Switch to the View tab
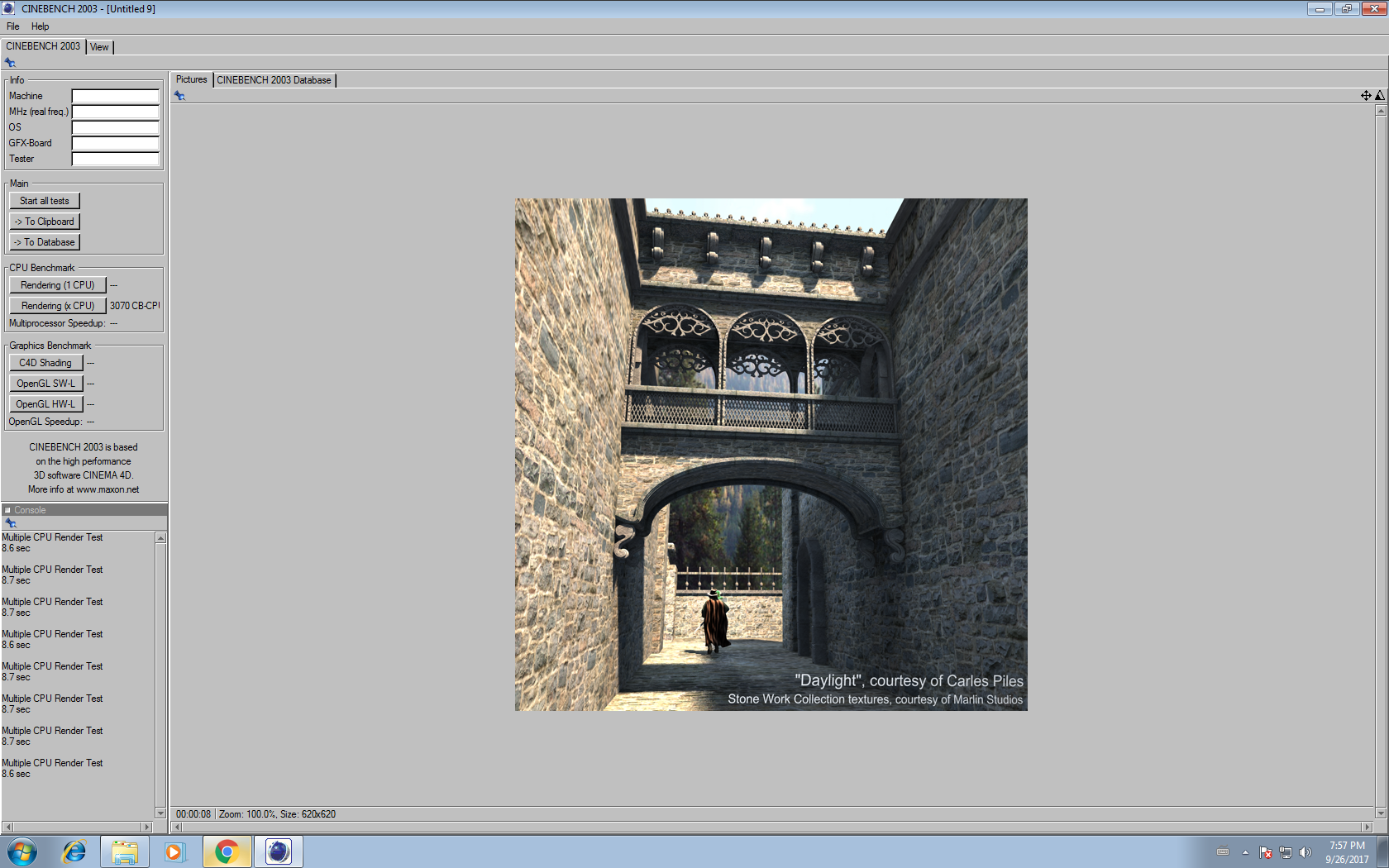The height and width of the screenshot is (868, 1389). click(x=99, y=47)
